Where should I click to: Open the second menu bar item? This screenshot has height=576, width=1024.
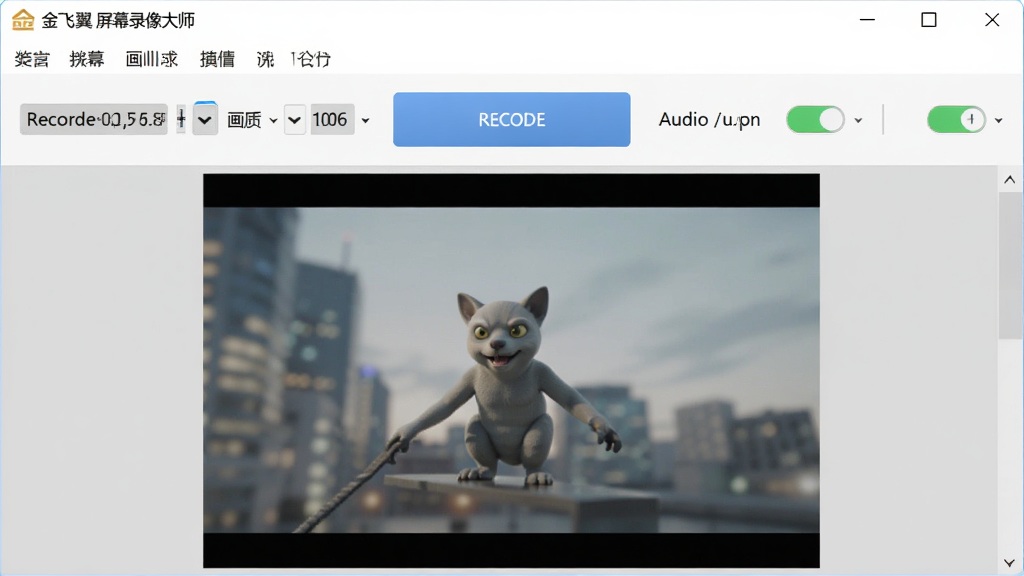[87, 59]
